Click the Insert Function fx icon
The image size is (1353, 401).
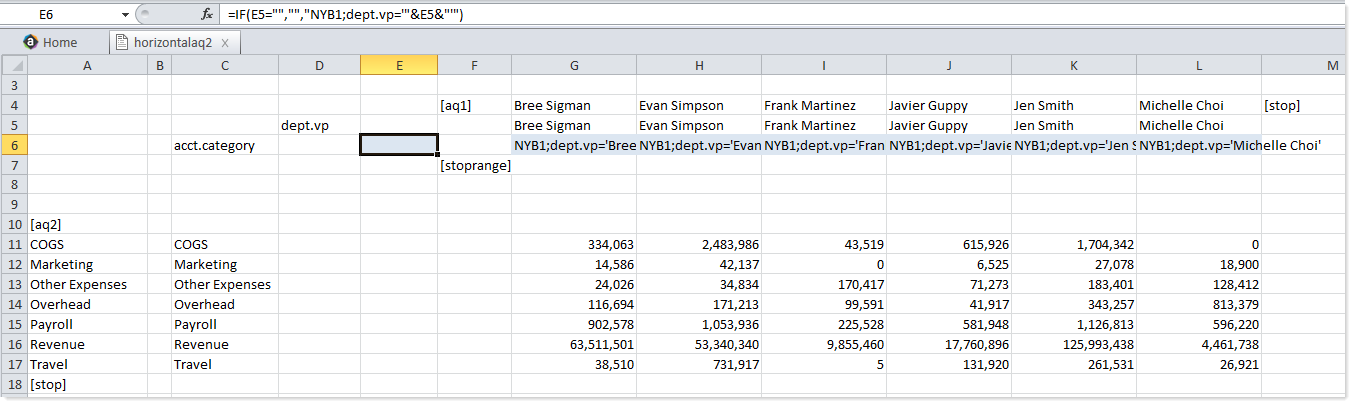point(206,15)
